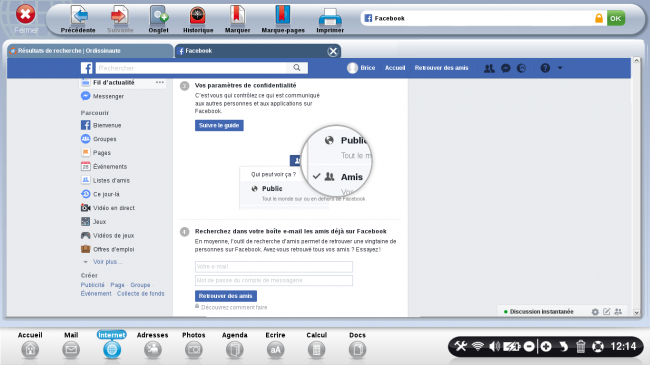Open Adresses app in dock
The image size is (650, 365).
(153, 350)
